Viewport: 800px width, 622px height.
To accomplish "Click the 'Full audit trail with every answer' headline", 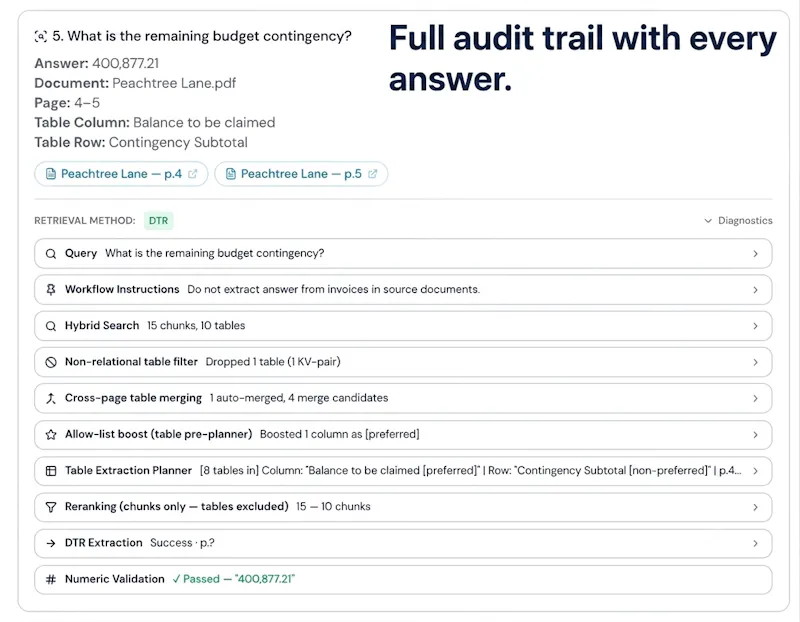I will click(582, 59).
